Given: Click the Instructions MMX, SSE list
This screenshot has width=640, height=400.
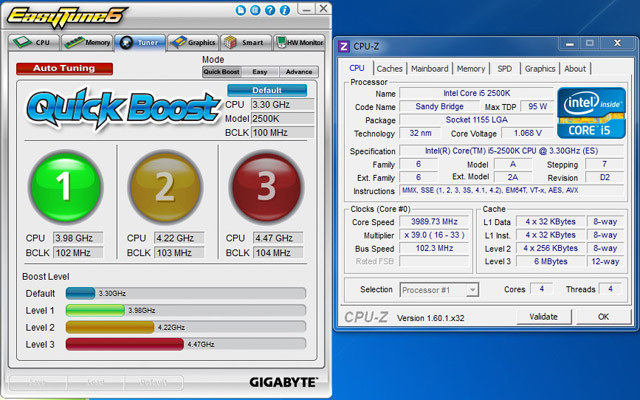Looking at the screenshot, I should click(x=511, y=191).
